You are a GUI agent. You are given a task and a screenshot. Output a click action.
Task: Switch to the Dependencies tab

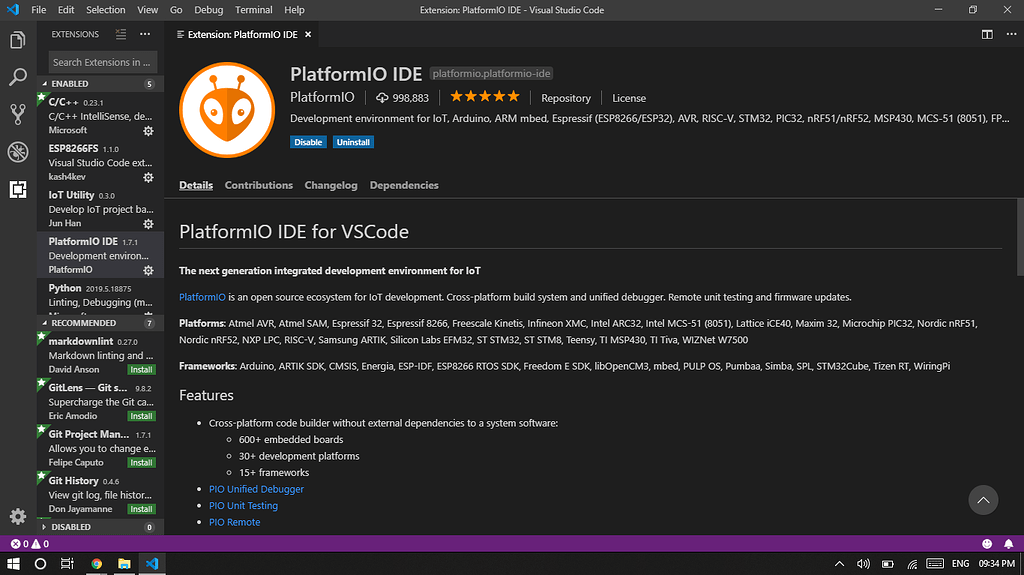[404, 185]
